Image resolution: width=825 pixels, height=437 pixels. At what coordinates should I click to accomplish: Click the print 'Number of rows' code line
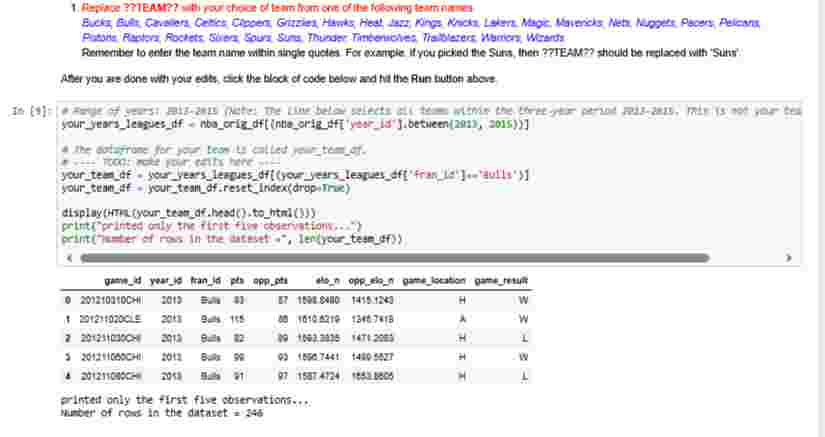click(232, 239)
